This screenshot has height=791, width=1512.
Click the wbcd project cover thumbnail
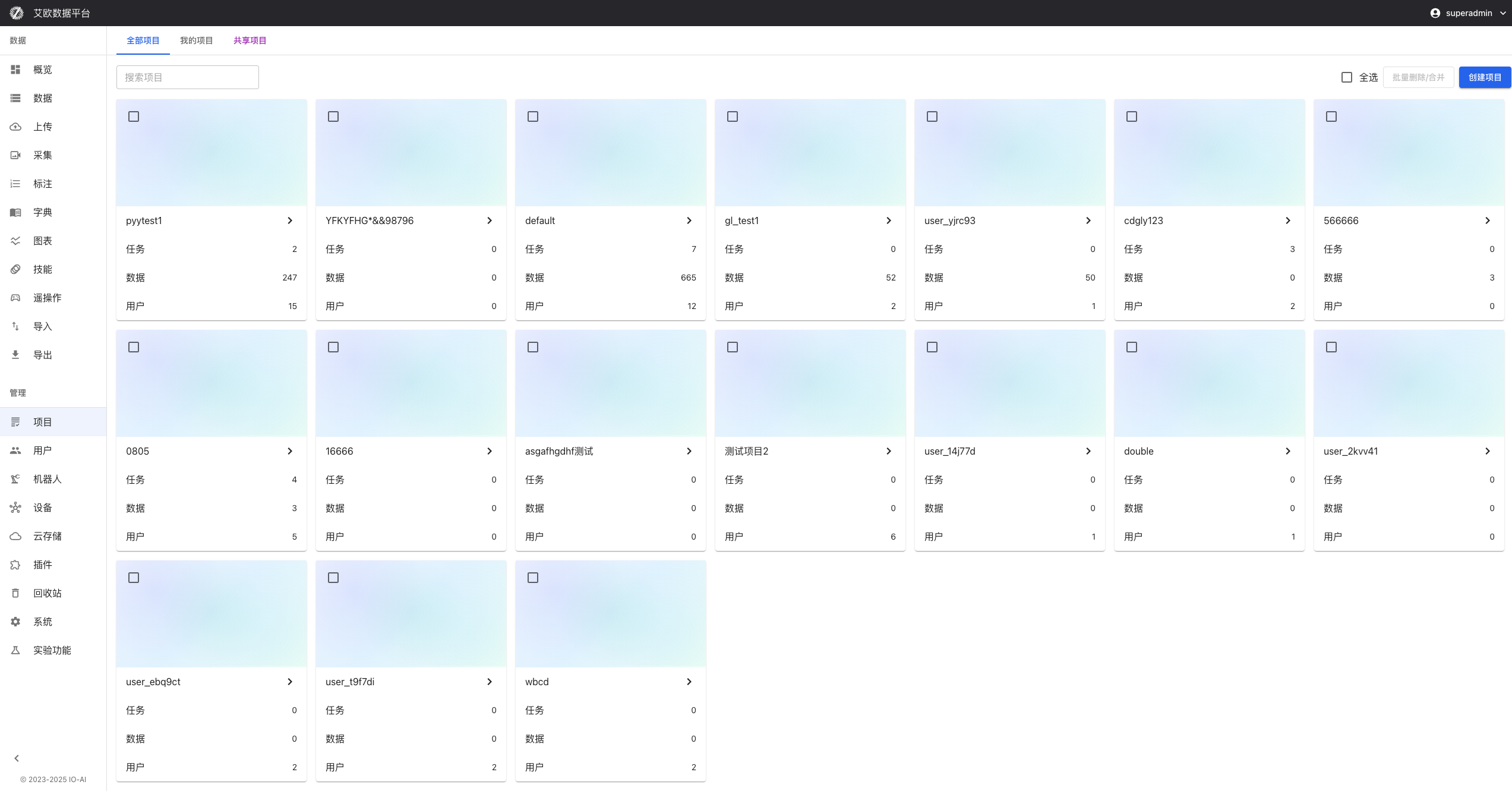611,614
